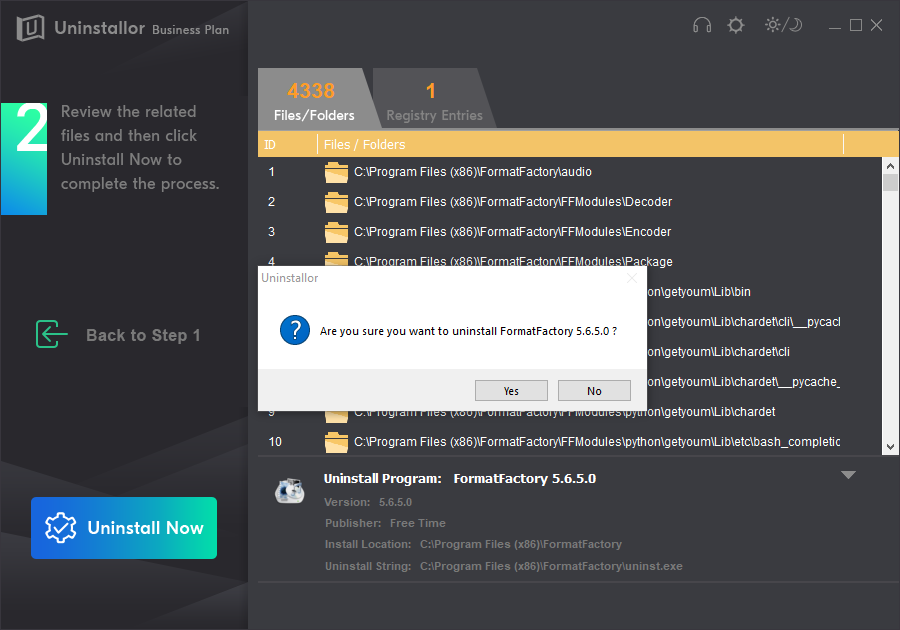The height and width of the screenshot is (630, 900).
Task: Click the blue question mark icon in dialog
Action: (295, 330)
